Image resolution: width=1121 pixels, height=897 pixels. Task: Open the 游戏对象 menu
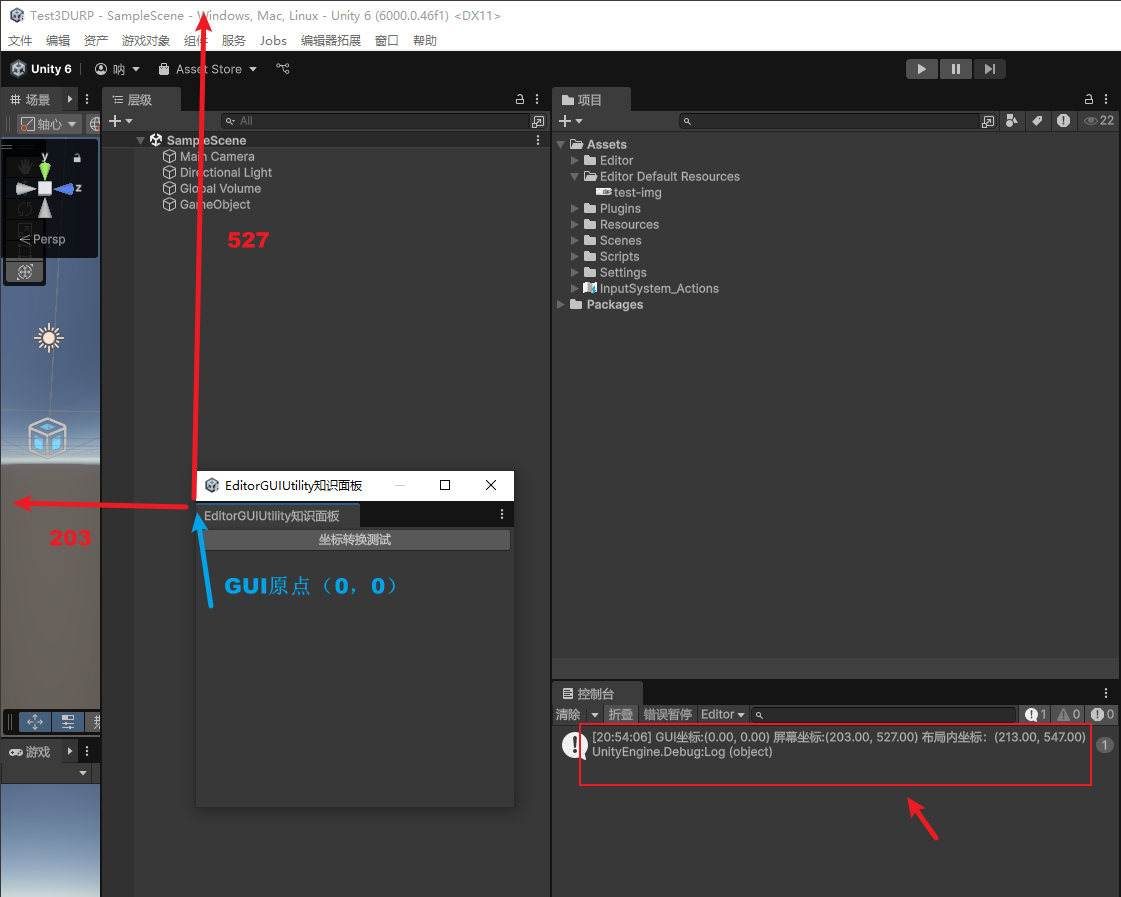[x=146, y=41]
